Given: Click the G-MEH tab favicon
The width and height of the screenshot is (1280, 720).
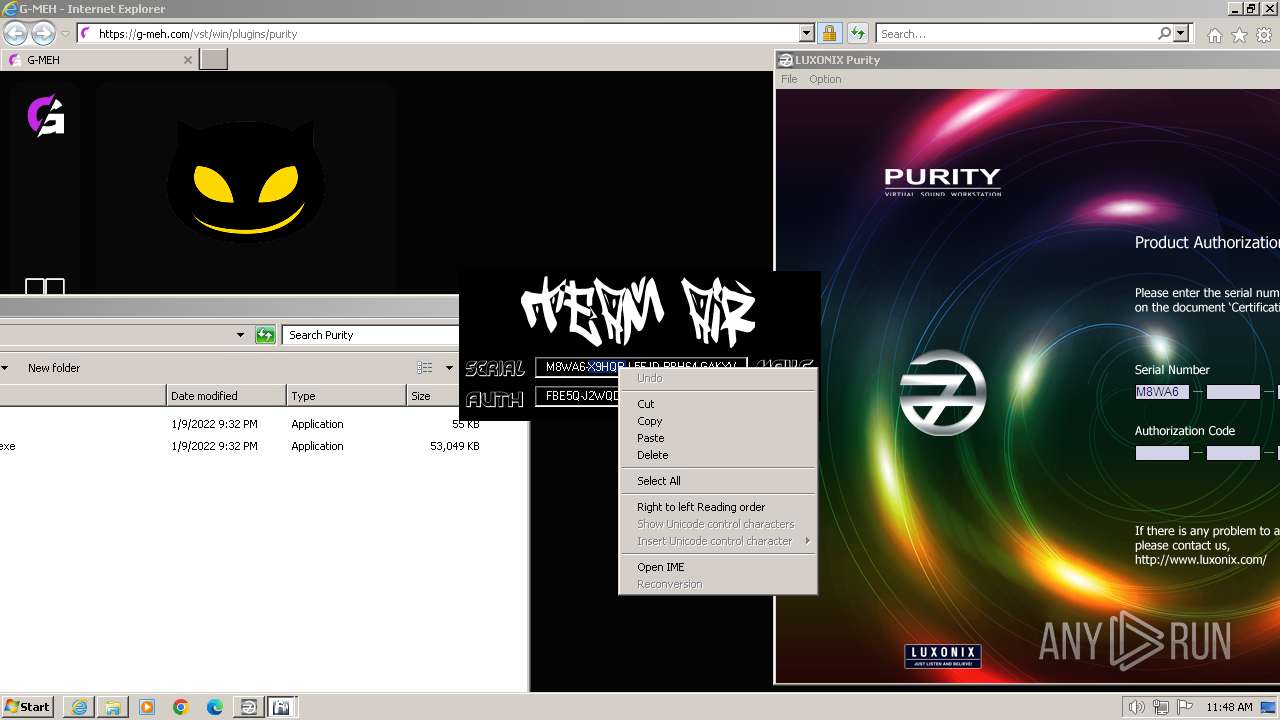Looking at the screenshot, I should (x=14, y=60).
